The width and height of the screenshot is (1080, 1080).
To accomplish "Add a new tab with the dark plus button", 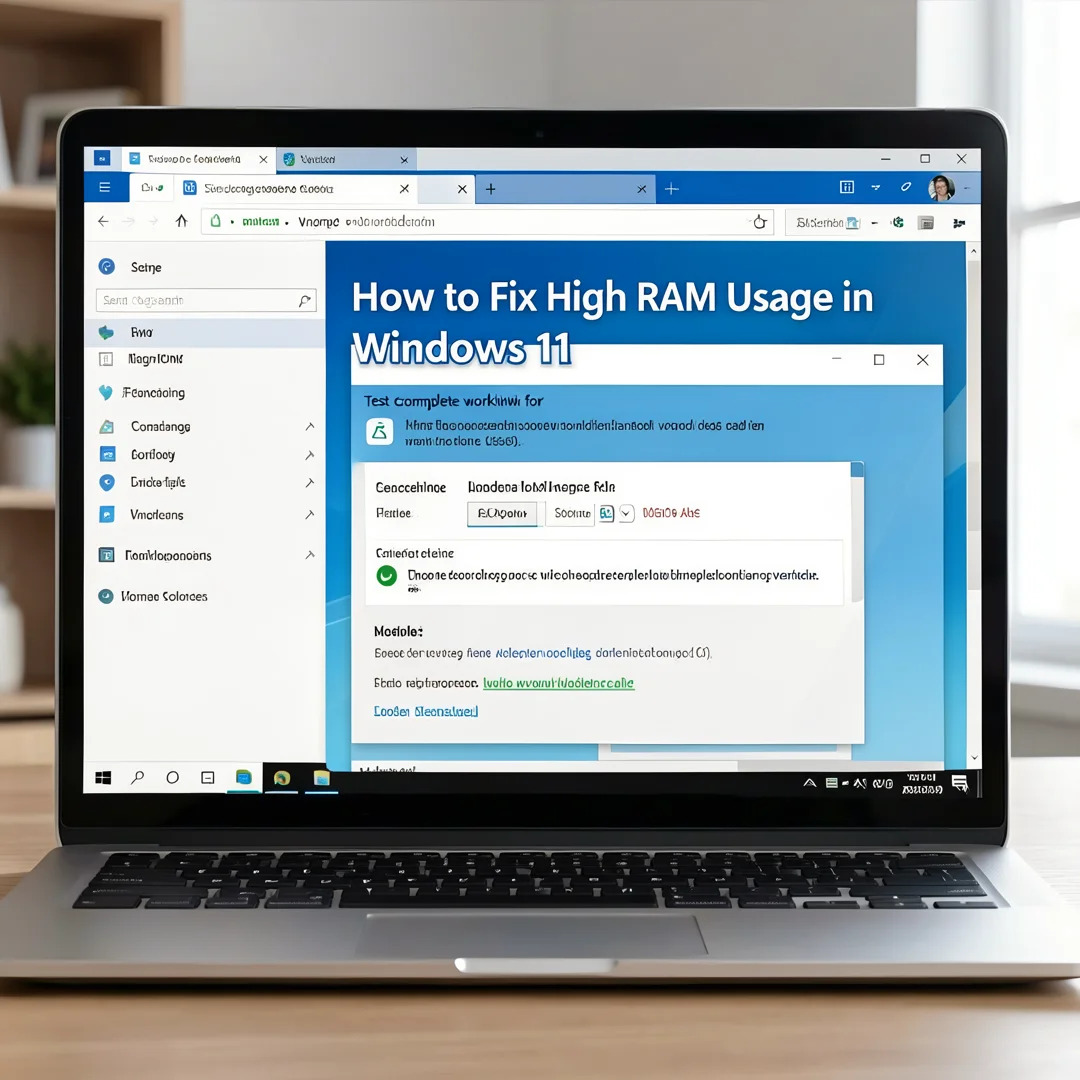I will click(x=490, y=189).
